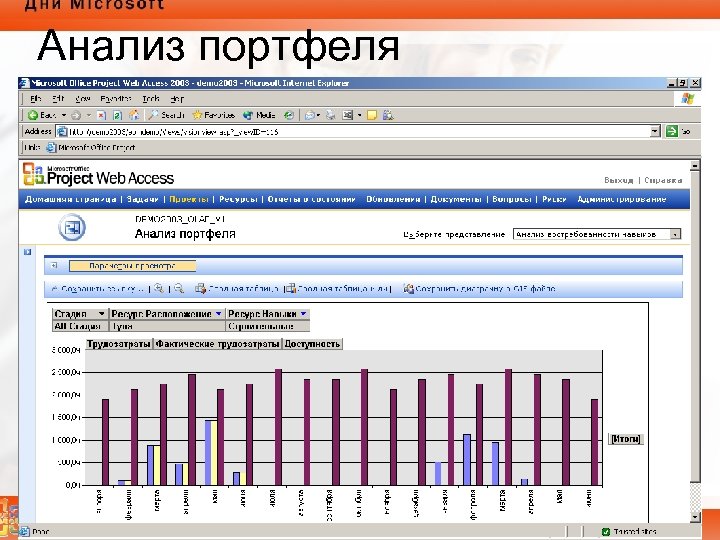Click the Справка help link

pyautogui.click(x=663, y=180)
